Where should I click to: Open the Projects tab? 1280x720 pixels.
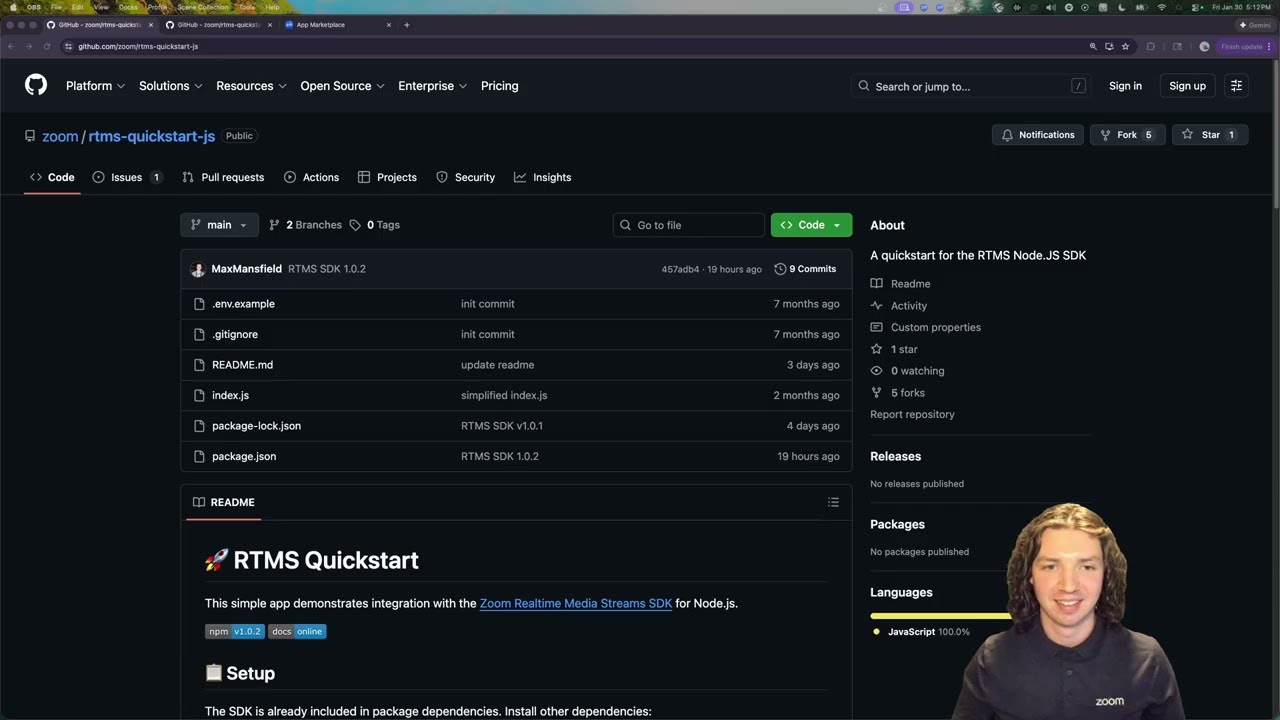click(387, 177)
